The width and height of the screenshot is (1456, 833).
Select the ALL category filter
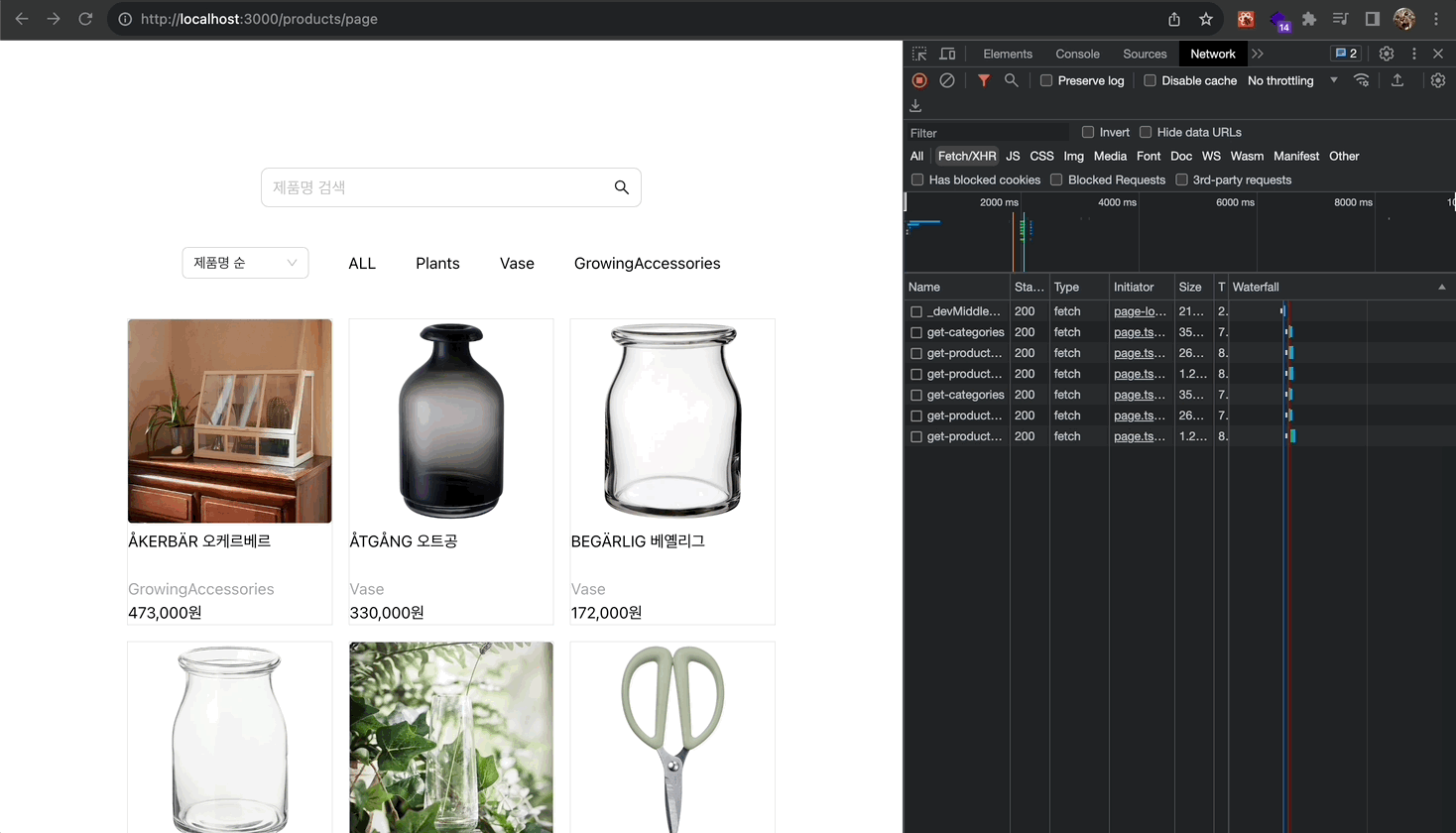[362, 263]
